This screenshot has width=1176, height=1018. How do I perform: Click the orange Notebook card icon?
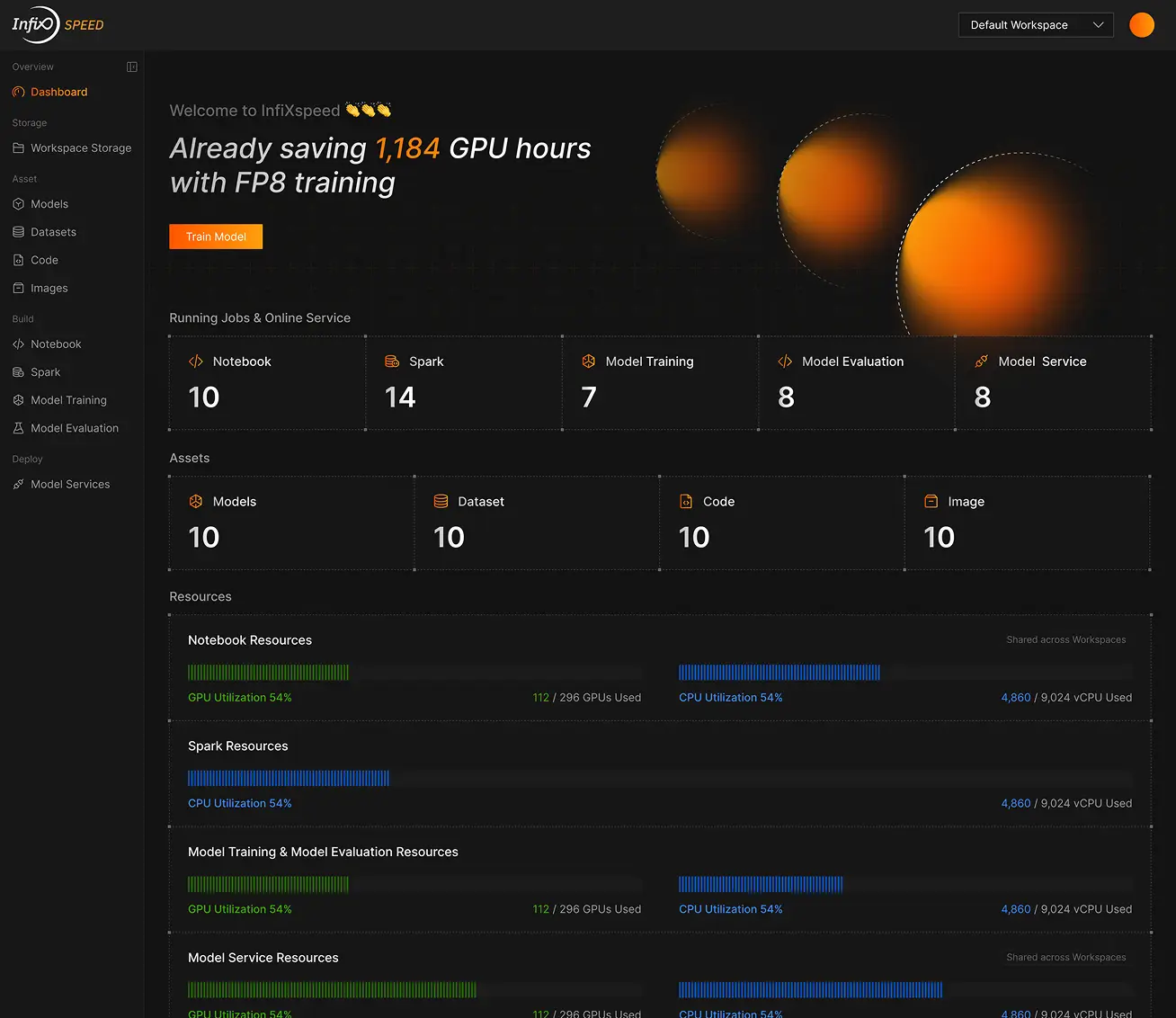[x=196, y=362]
